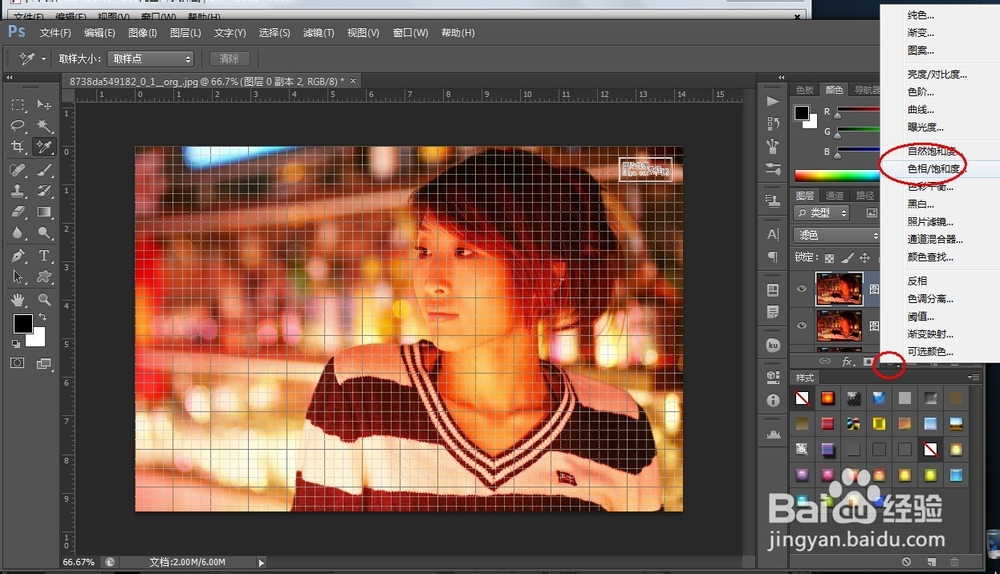Select the Path Selection tool
This screenshot has width=1000, height=574.
[18, 277]
